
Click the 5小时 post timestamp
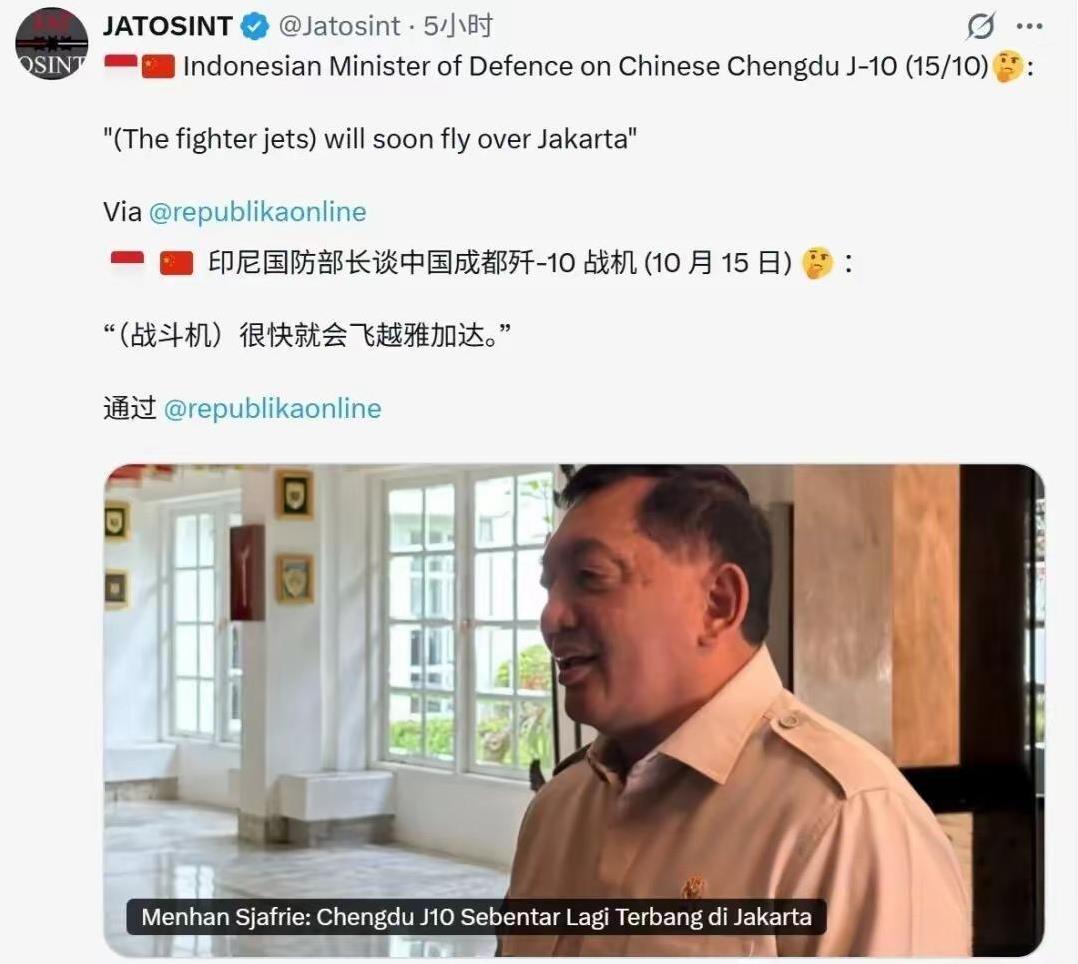tap(458, 27)
